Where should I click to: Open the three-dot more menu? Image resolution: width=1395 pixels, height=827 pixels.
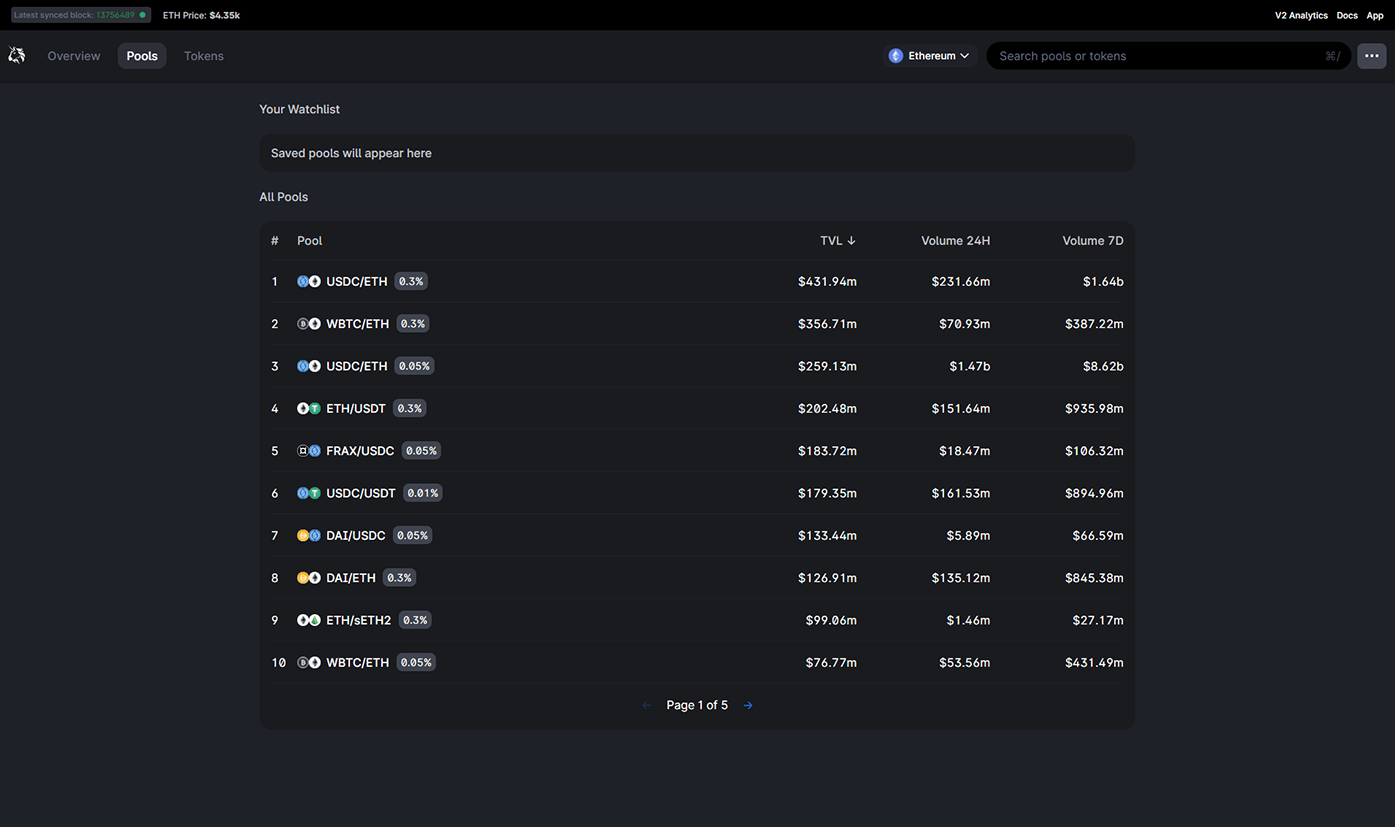[x=1372, y=56]
